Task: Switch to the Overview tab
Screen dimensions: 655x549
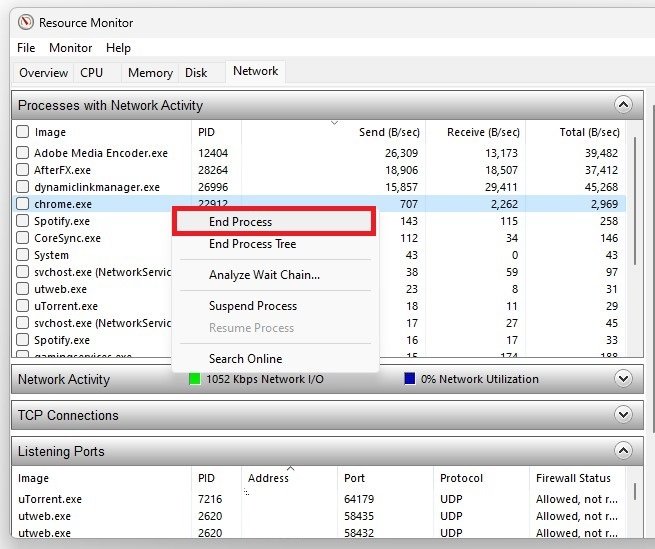Action: 43,73
